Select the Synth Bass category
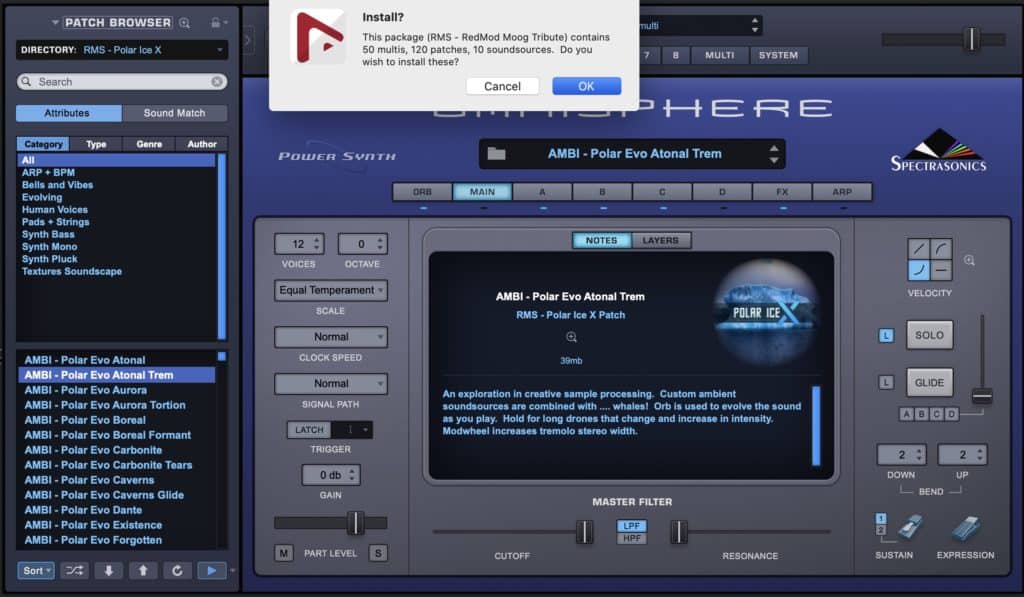The height and width of the screenshot is (597, 1024). (116, 234)
